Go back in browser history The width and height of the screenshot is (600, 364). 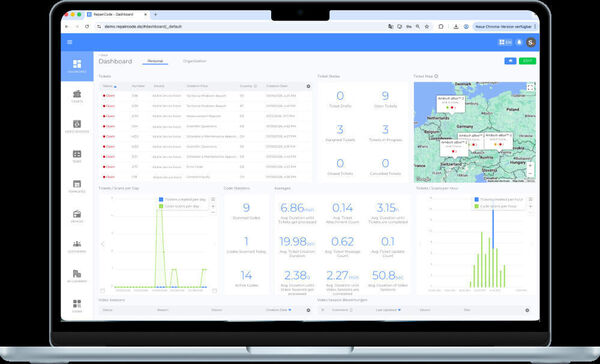(67, 26)
